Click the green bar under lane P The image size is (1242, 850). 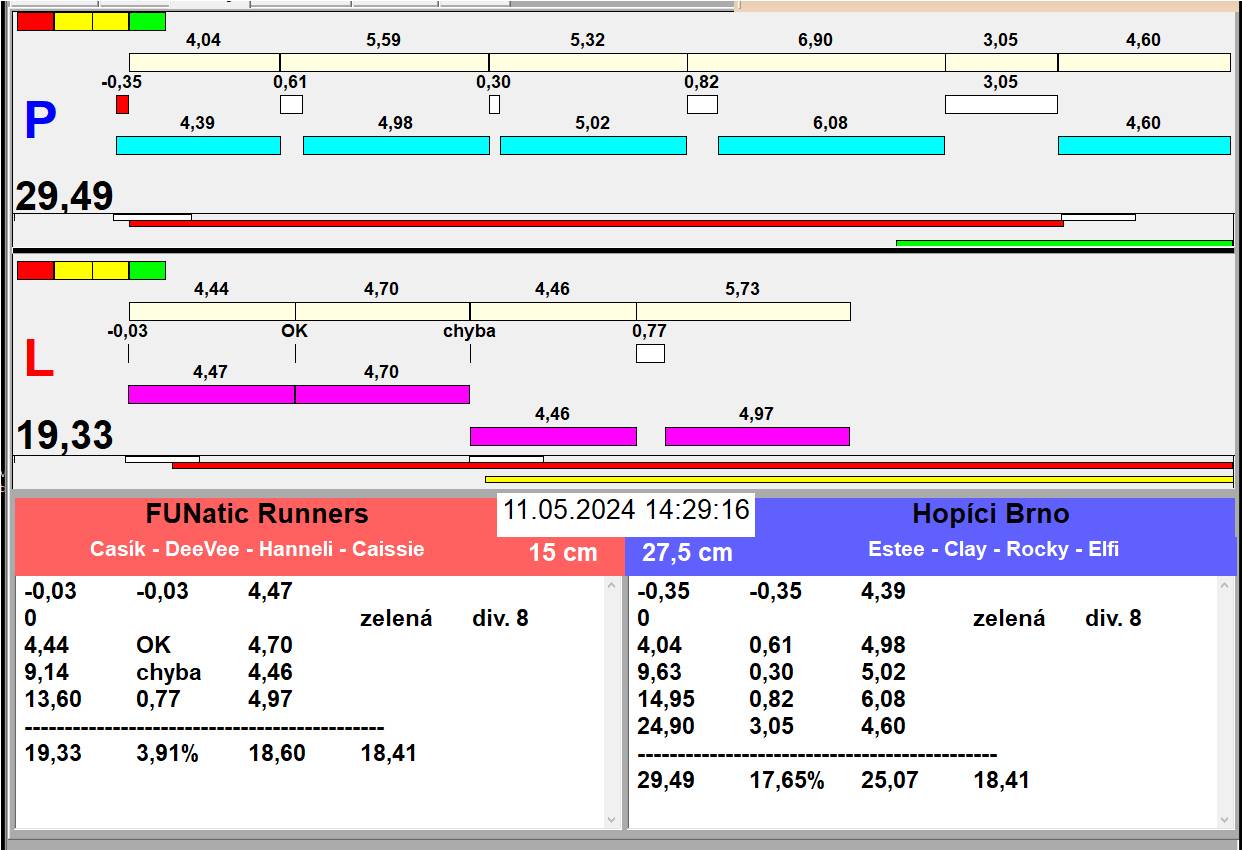click(x=1064, y=243)
